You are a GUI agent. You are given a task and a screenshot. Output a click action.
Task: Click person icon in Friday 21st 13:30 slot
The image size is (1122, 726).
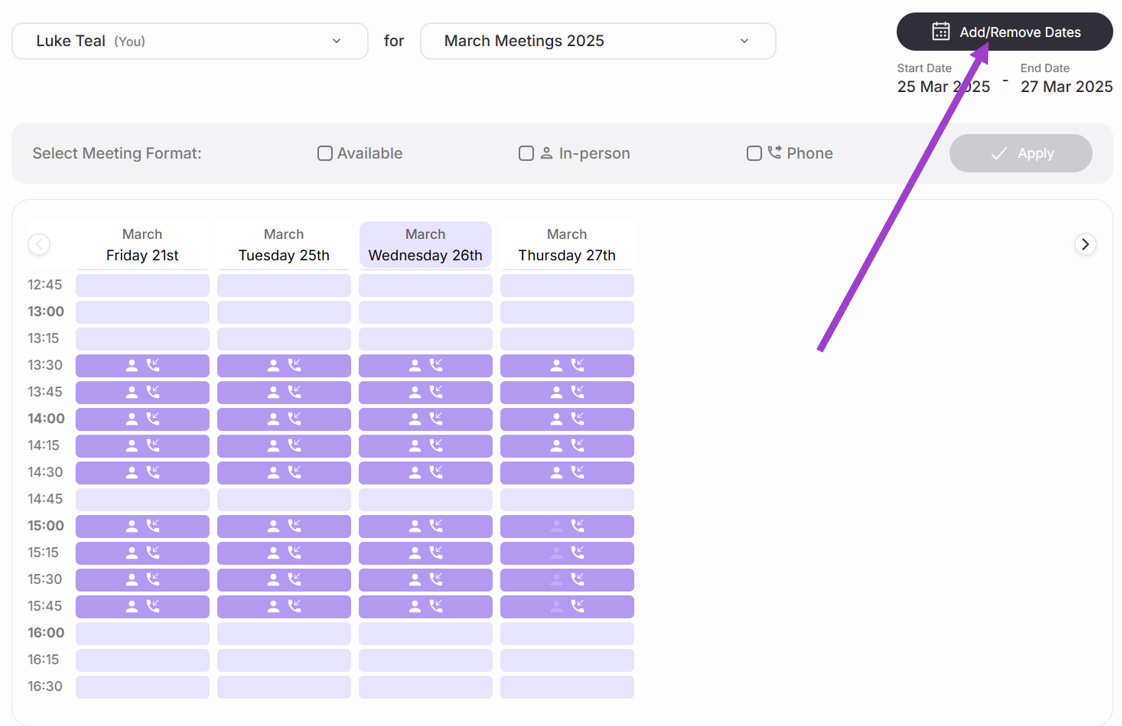[132, 366]
